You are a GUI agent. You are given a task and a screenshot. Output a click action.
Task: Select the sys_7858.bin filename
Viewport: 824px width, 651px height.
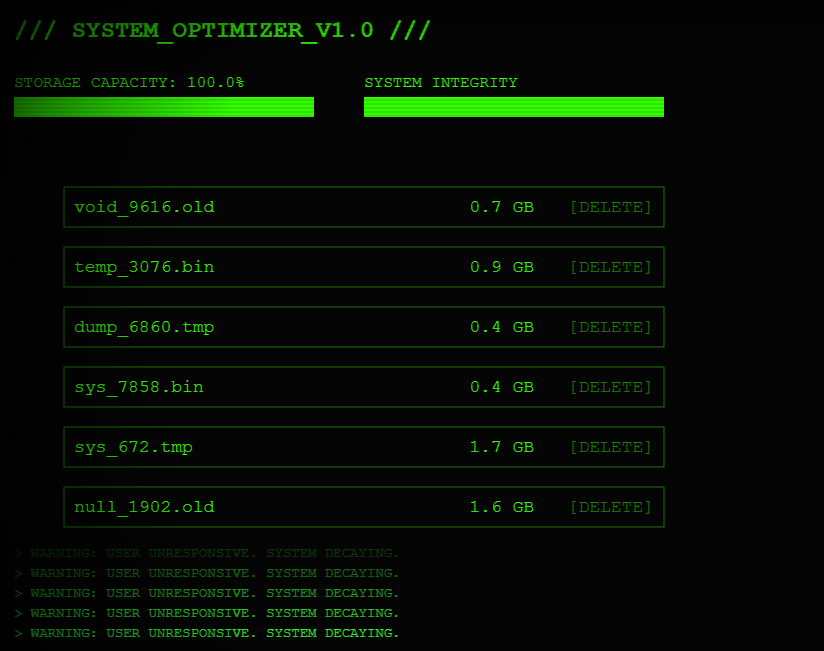(x=139, y=387)
